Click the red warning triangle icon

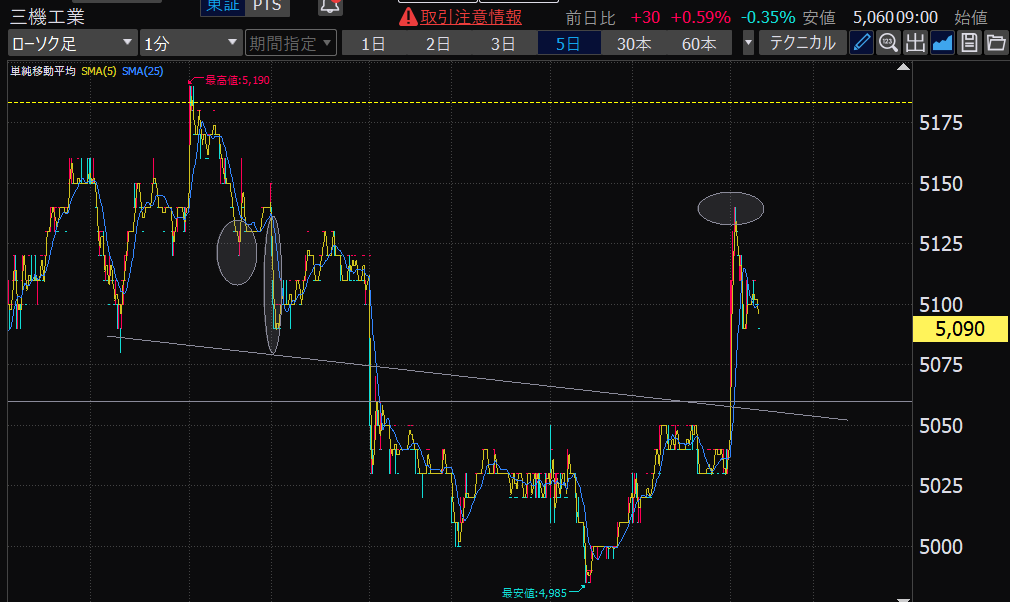pyautogui.click(x=408, y=17)
